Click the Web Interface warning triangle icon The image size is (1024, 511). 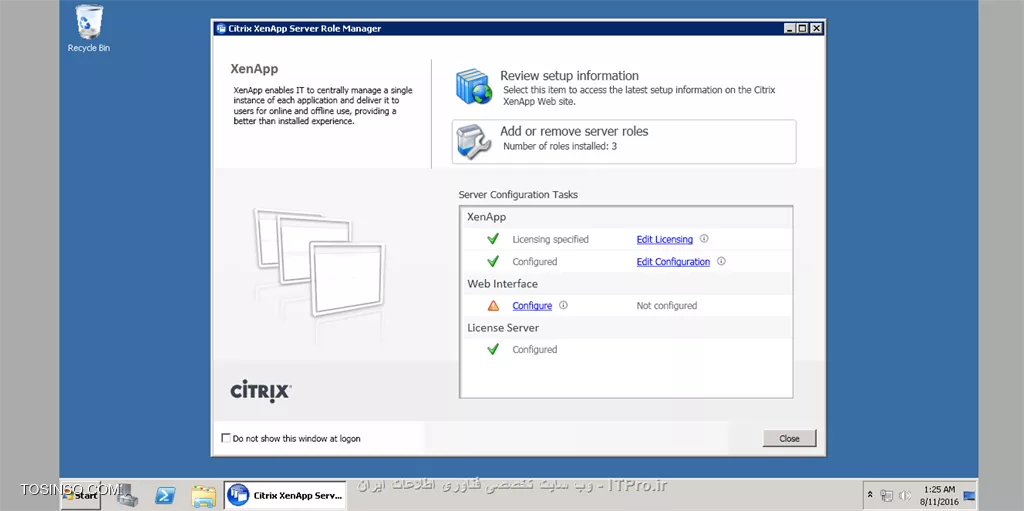[493, 305]
